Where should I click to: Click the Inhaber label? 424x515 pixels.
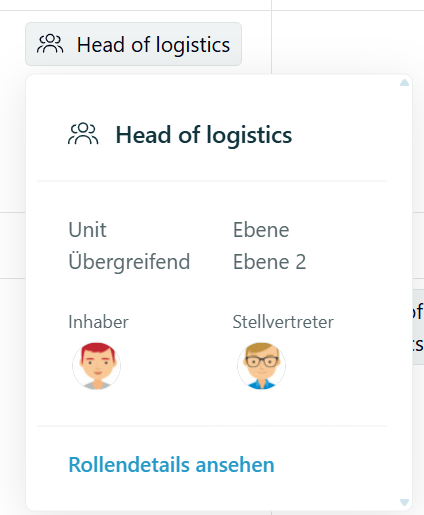(98, 322)
